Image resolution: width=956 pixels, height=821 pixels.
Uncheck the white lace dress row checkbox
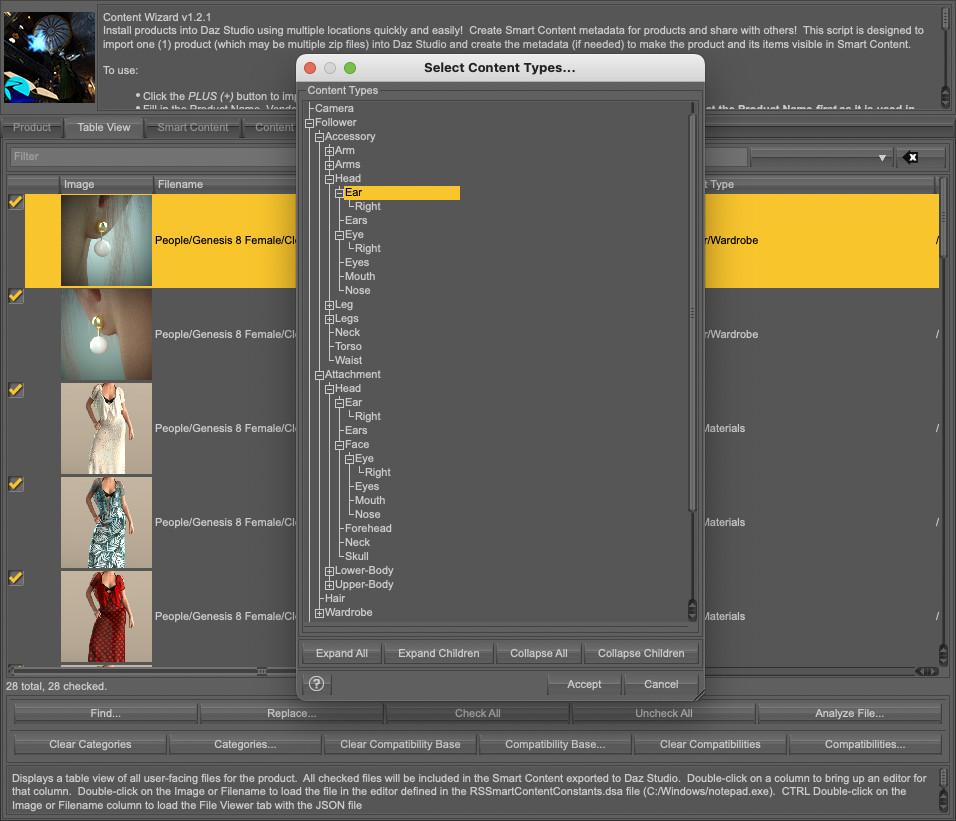16,390
